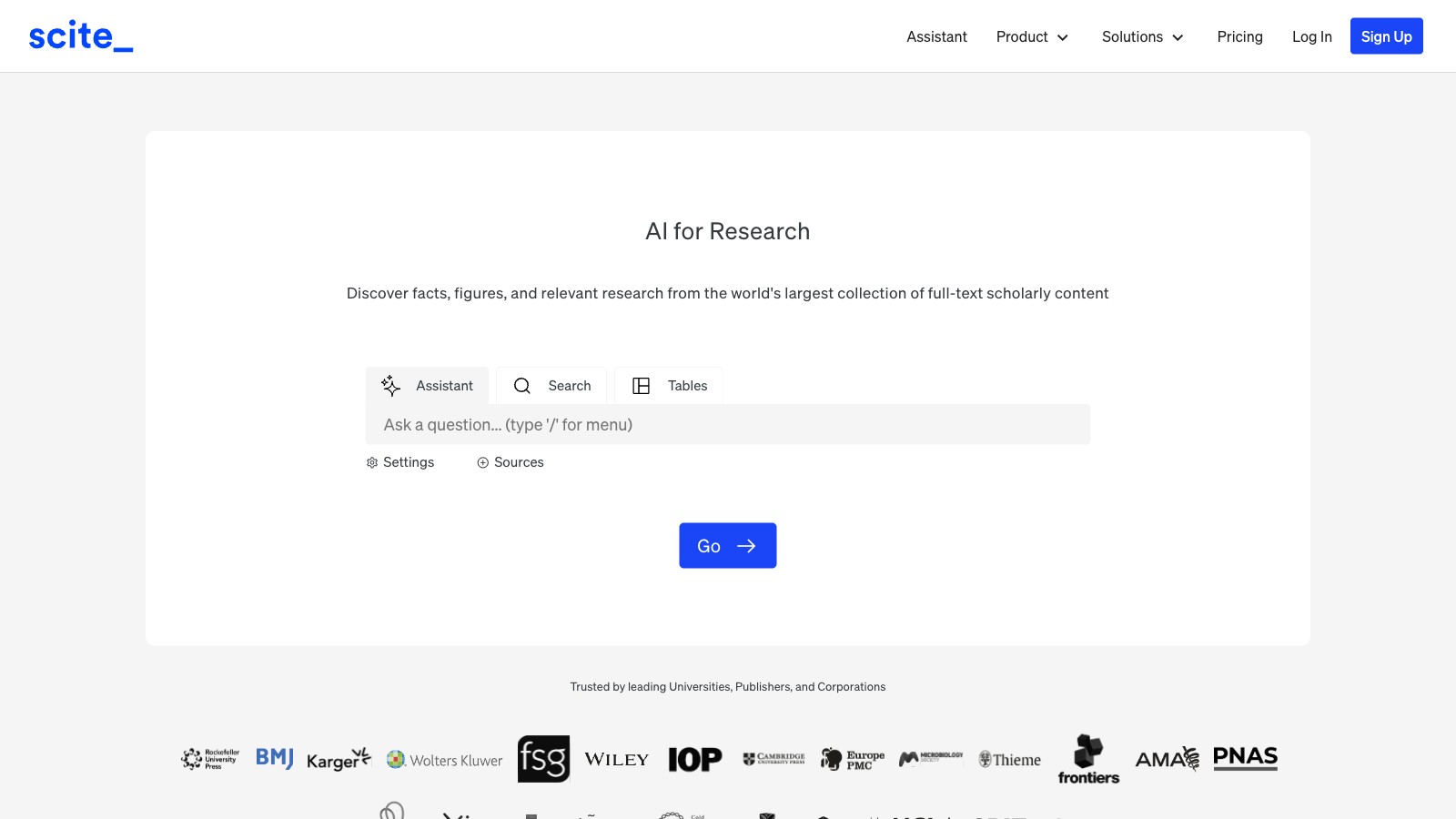Viewport: 1456px width, 819px height.
Task: Click the Search magnifying glass icon
Action: click(522, 386)
